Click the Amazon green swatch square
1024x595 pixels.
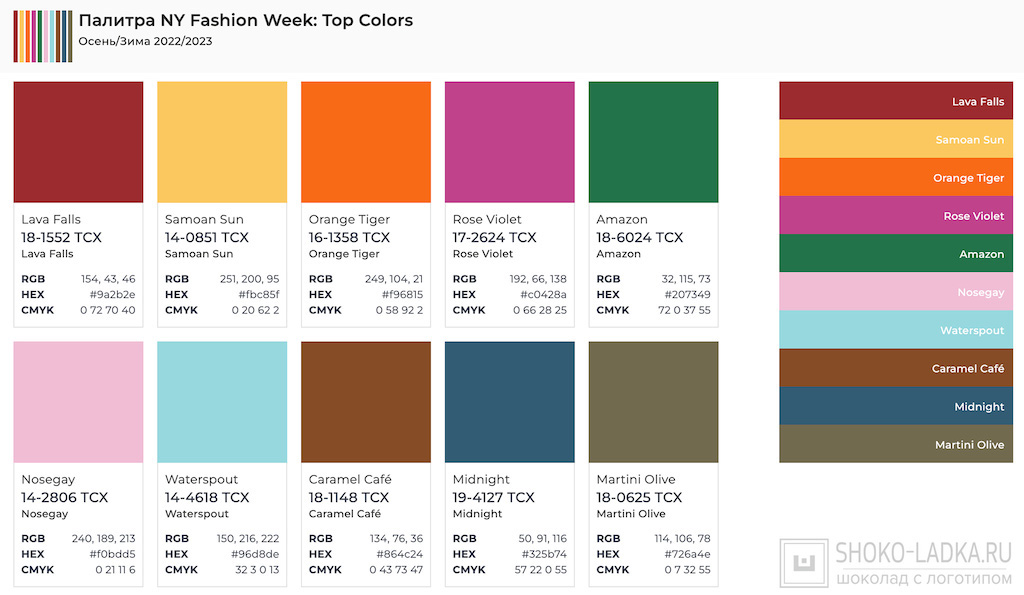pyautogui.click(x=654, y=142)
